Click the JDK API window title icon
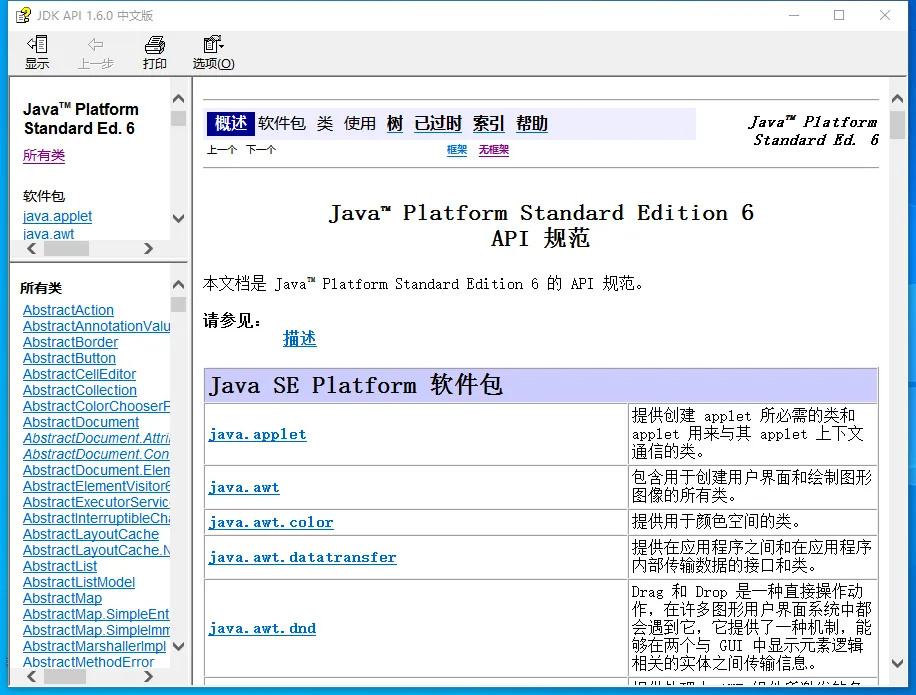 pyautogui.click(x=23, y=15)
